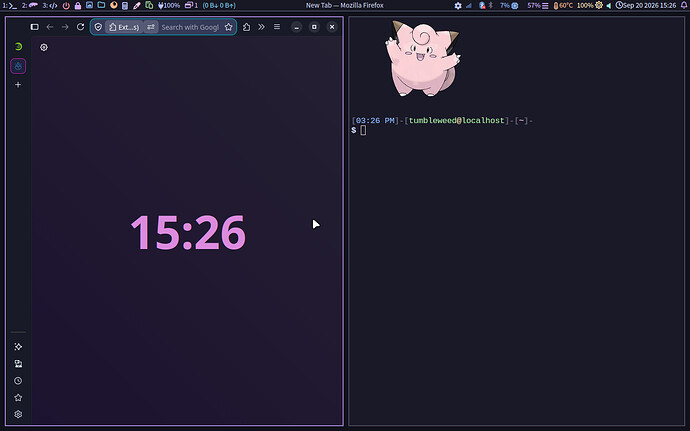Open the Firefox hamburger application menu
Screen dimensions: 690x431
[x=277, y=27]
